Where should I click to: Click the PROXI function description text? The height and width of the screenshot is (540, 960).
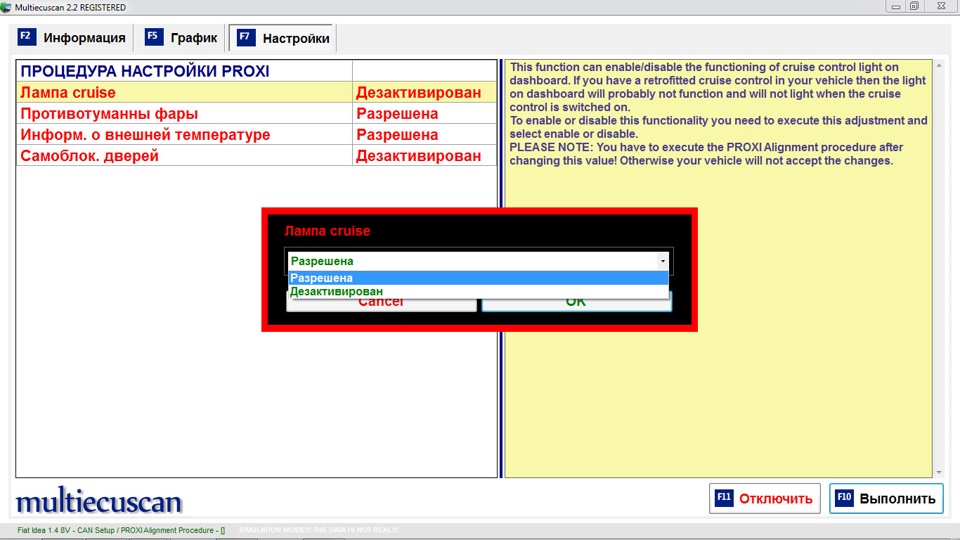click(718, 114)
